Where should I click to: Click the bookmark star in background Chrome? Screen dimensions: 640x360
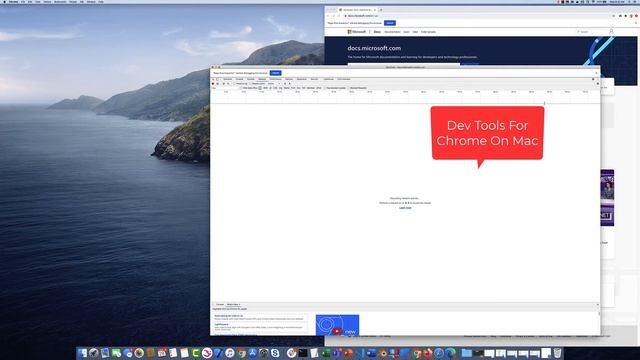coord(613,16)
